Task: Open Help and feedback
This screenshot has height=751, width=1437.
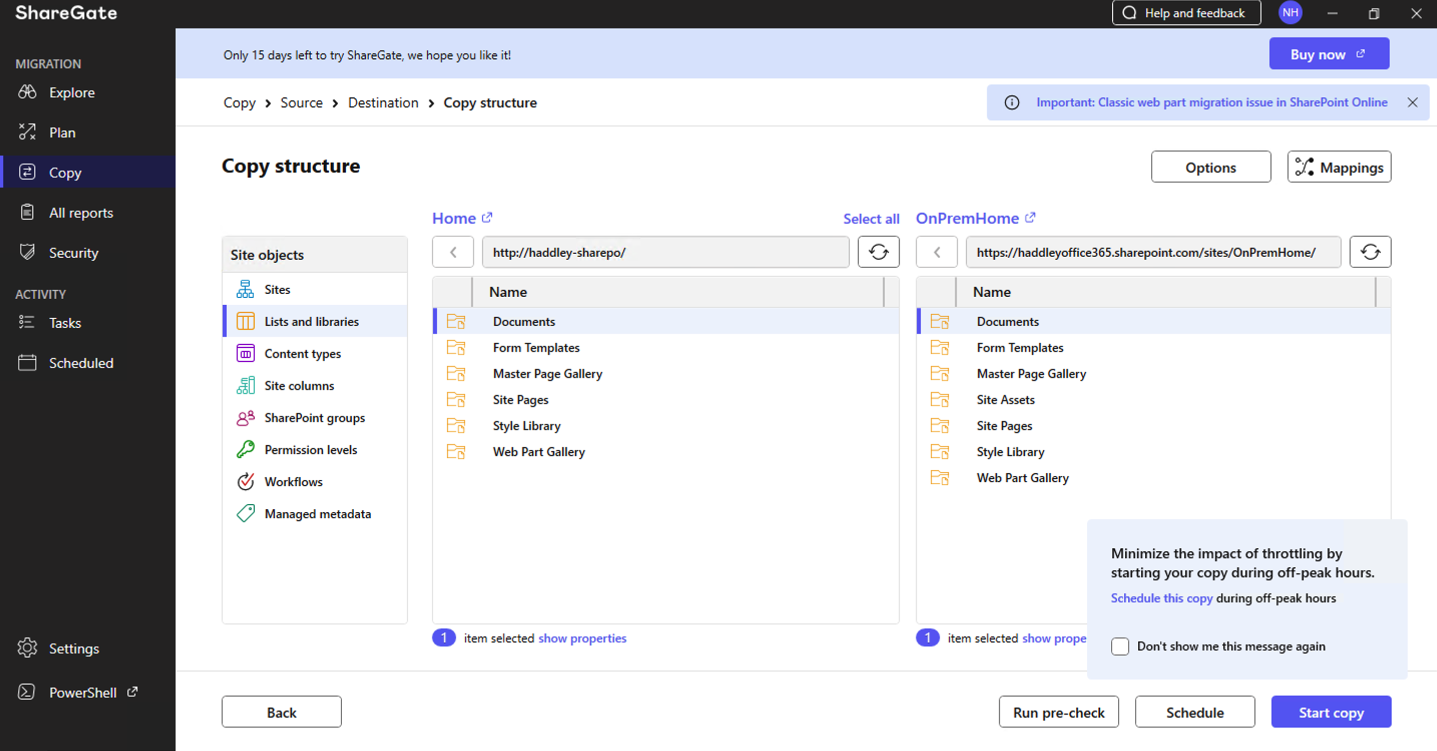Action: (x=1185, y=13)
